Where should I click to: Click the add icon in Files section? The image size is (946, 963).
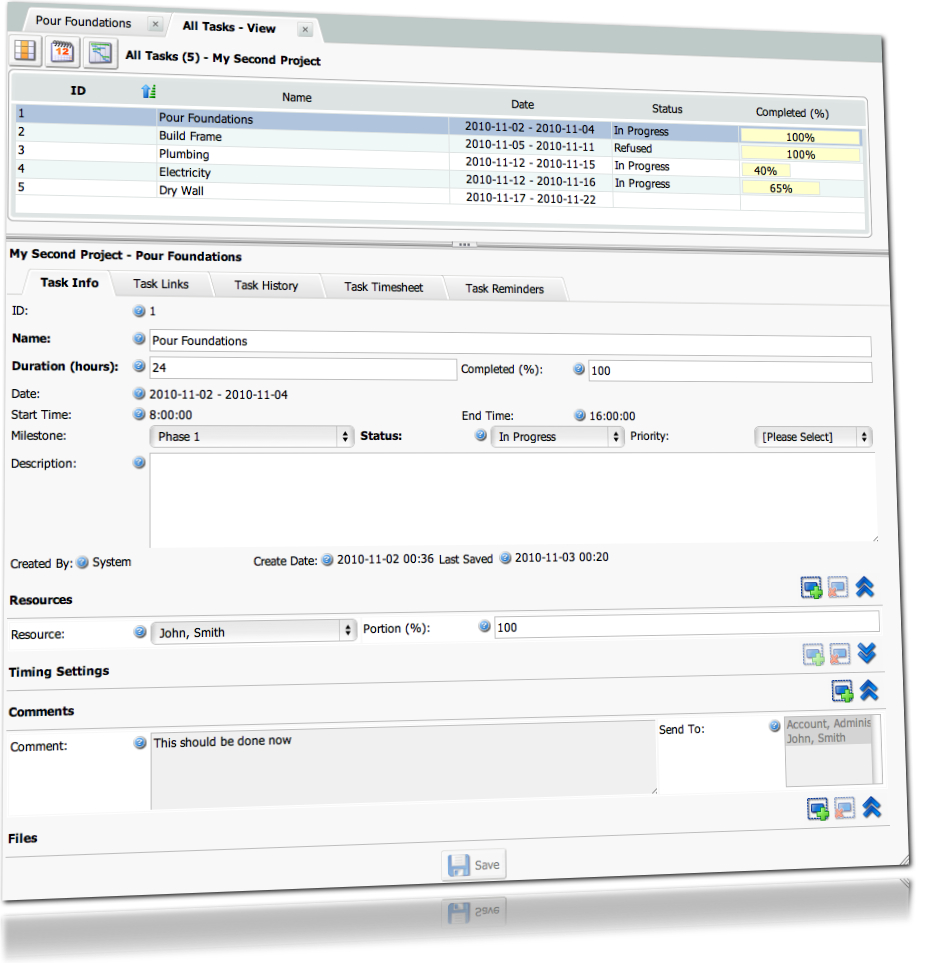click(x=818, y=809)
